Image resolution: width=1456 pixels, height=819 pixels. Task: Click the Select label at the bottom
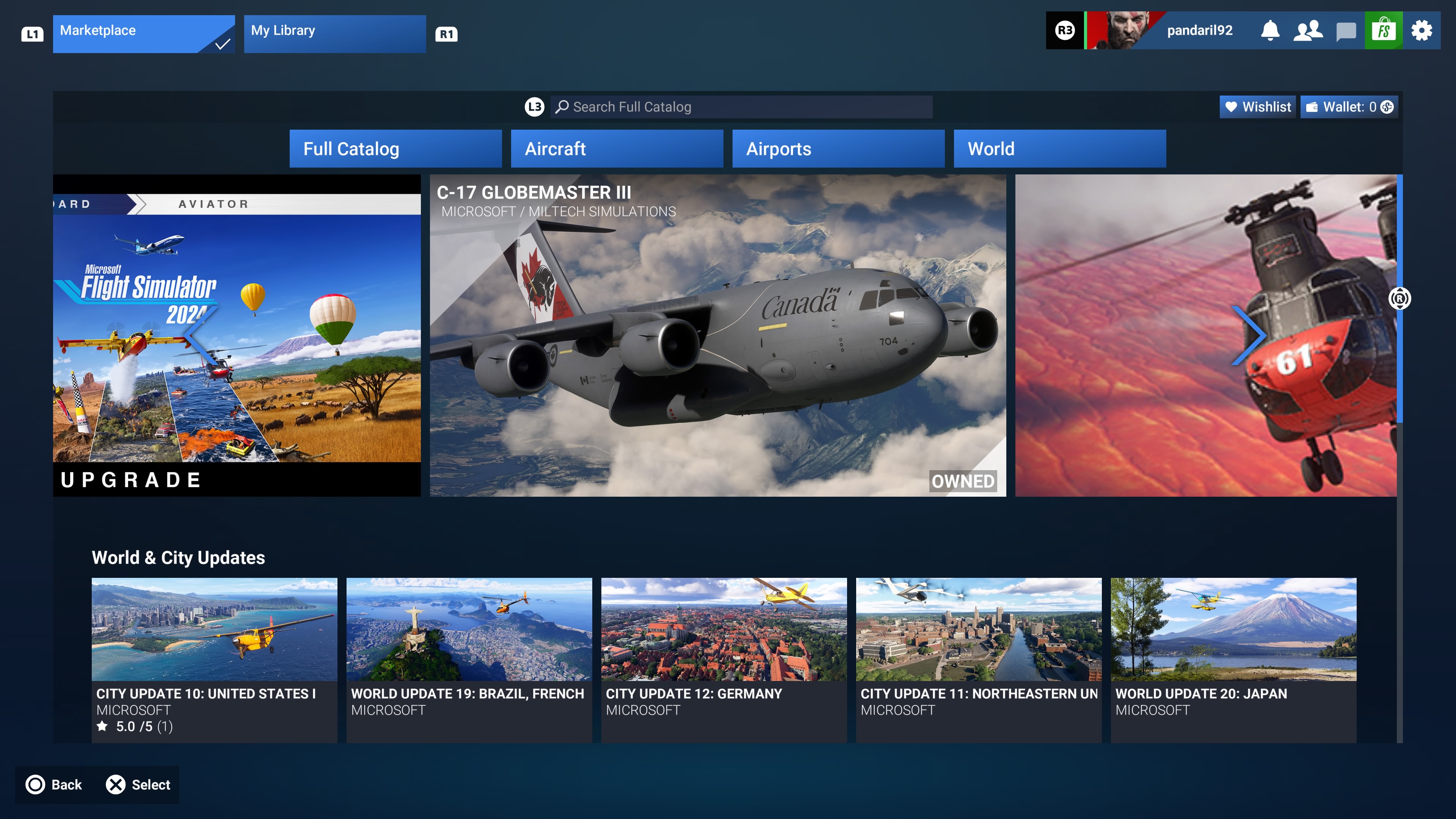(x=151, y=784)
